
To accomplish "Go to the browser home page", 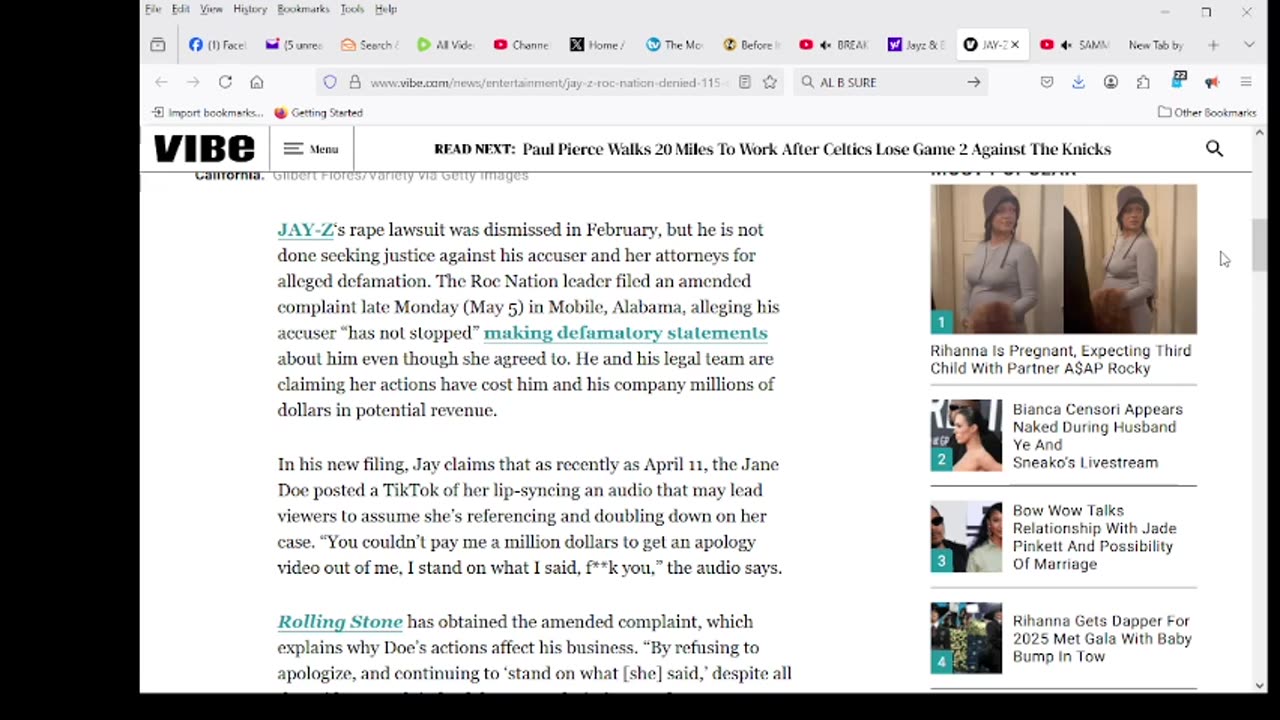I will click(257, 82).
